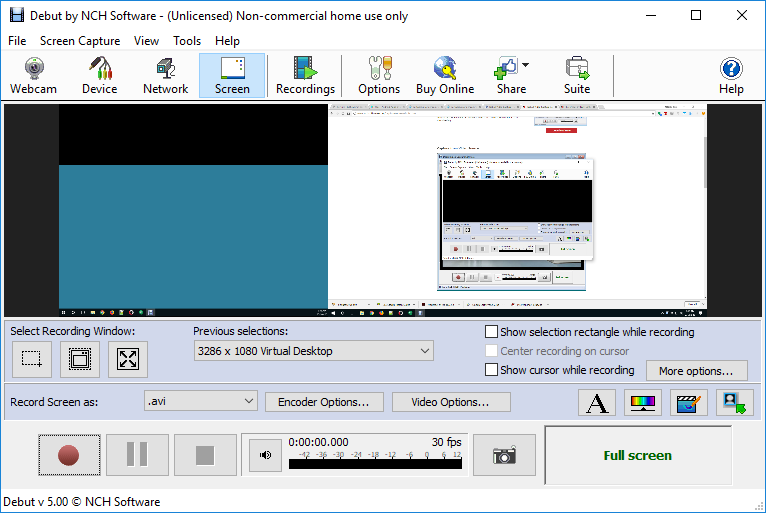Open color adjustments monitor icon
This screenshot has width=766, height=513.
click(643, 403)
